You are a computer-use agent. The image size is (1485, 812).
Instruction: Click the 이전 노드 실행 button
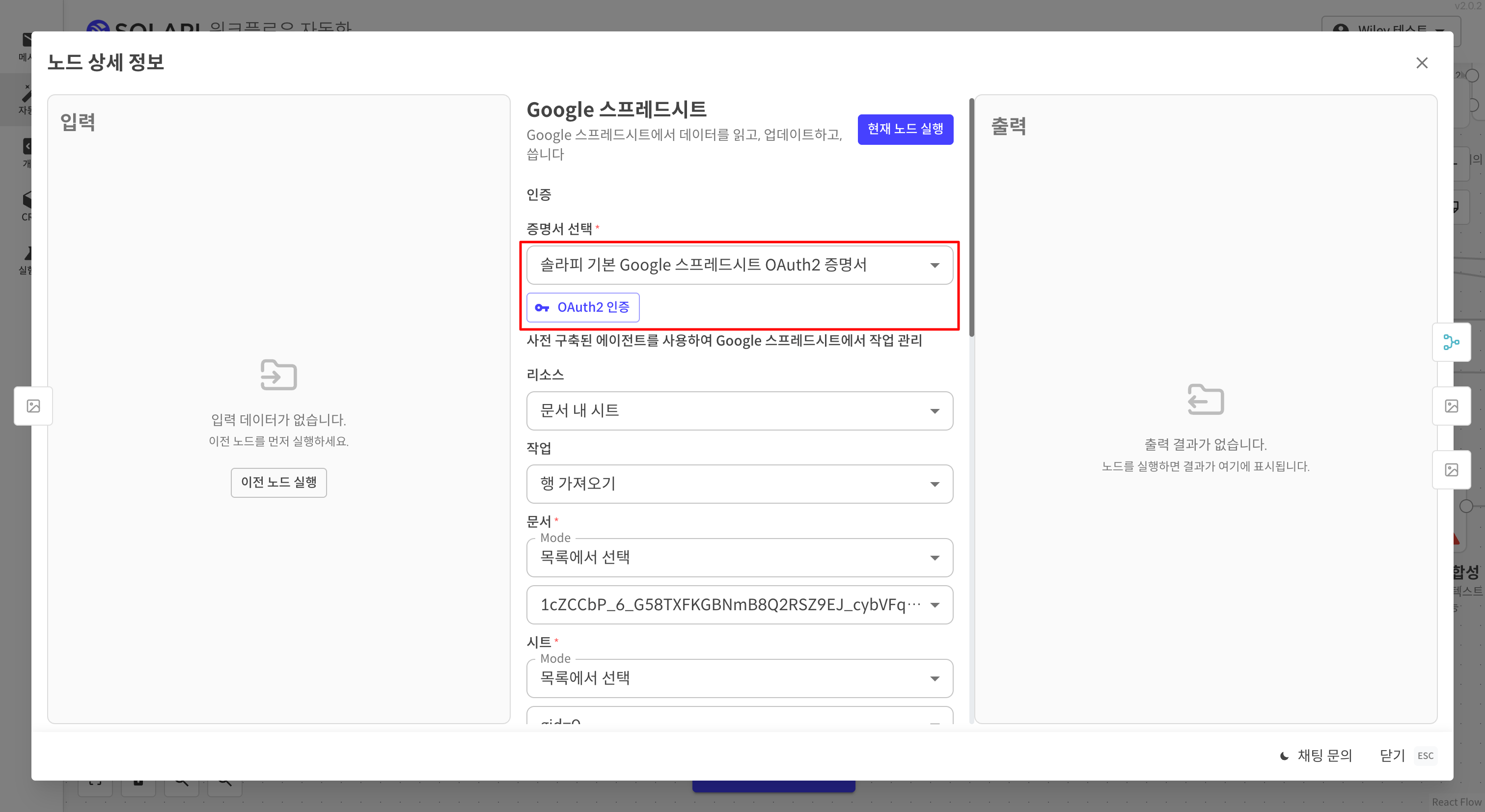tap(278, 483)
